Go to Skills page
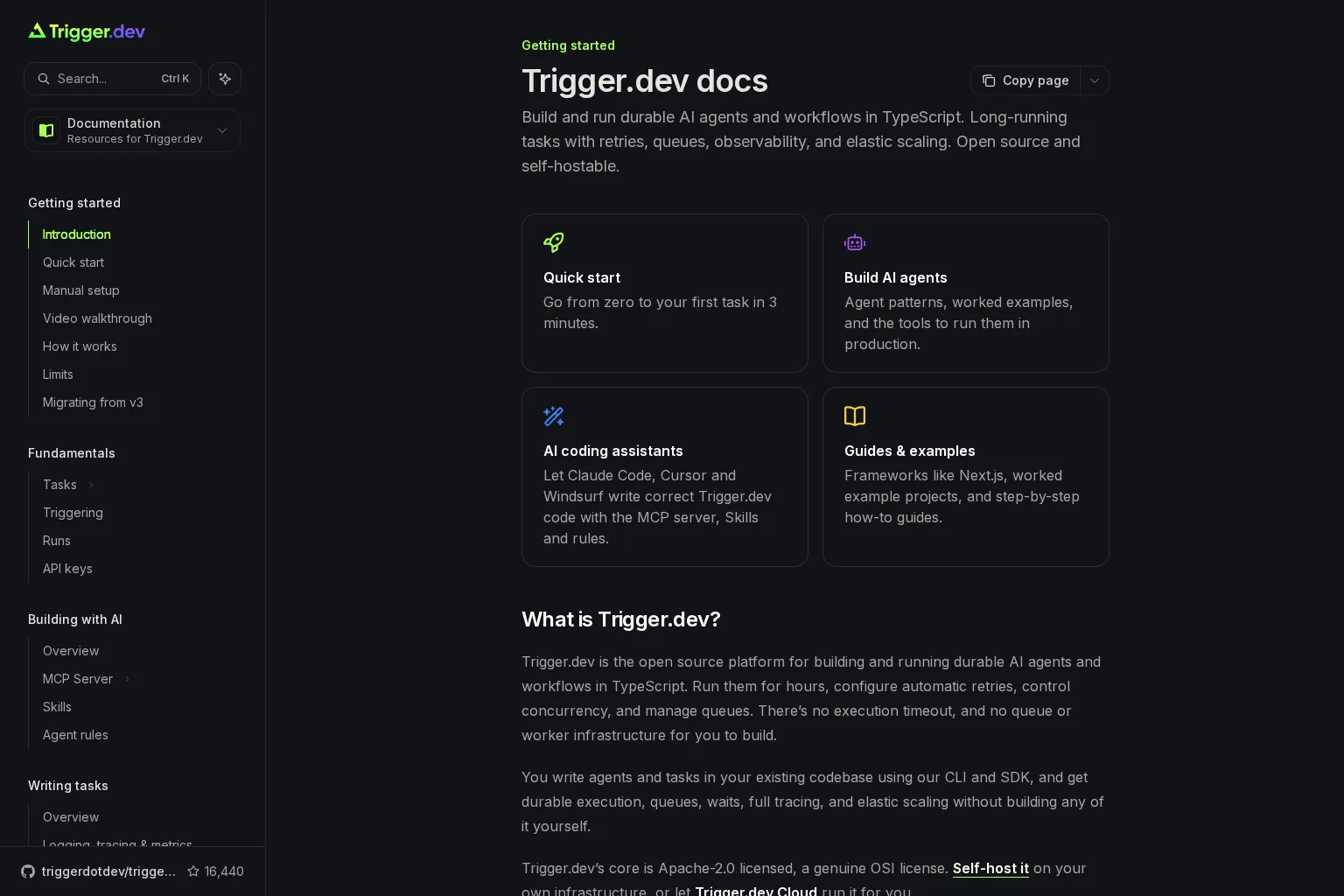Image resolution: width=1344 pixels, height=896 pixels. tap(57, 707)
